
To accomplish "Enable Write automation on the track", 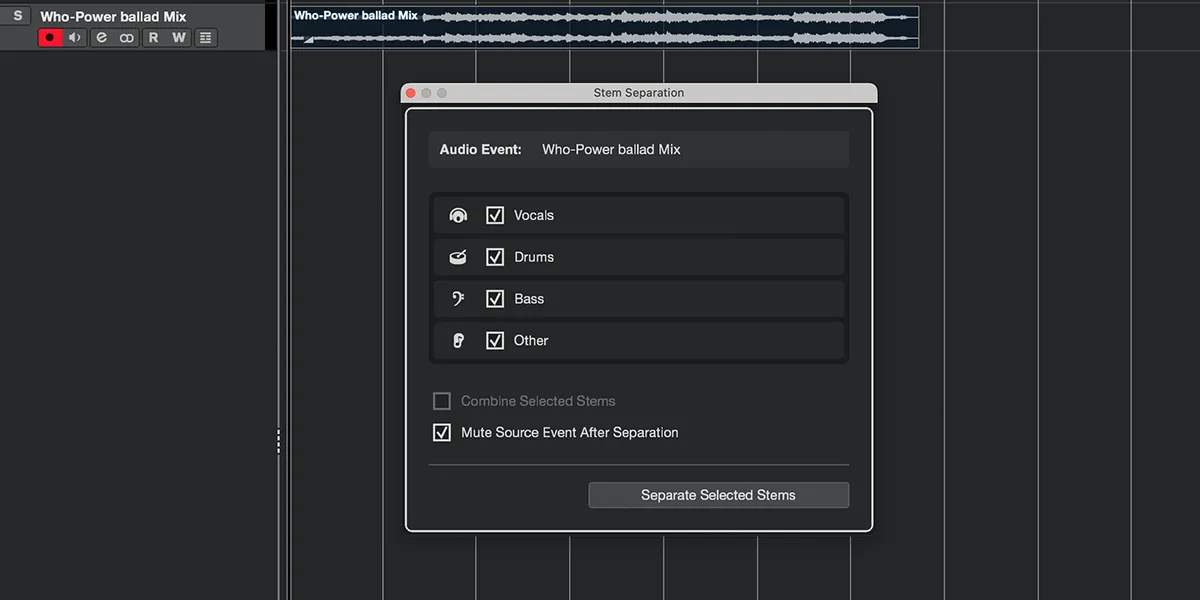I will 179,37.
